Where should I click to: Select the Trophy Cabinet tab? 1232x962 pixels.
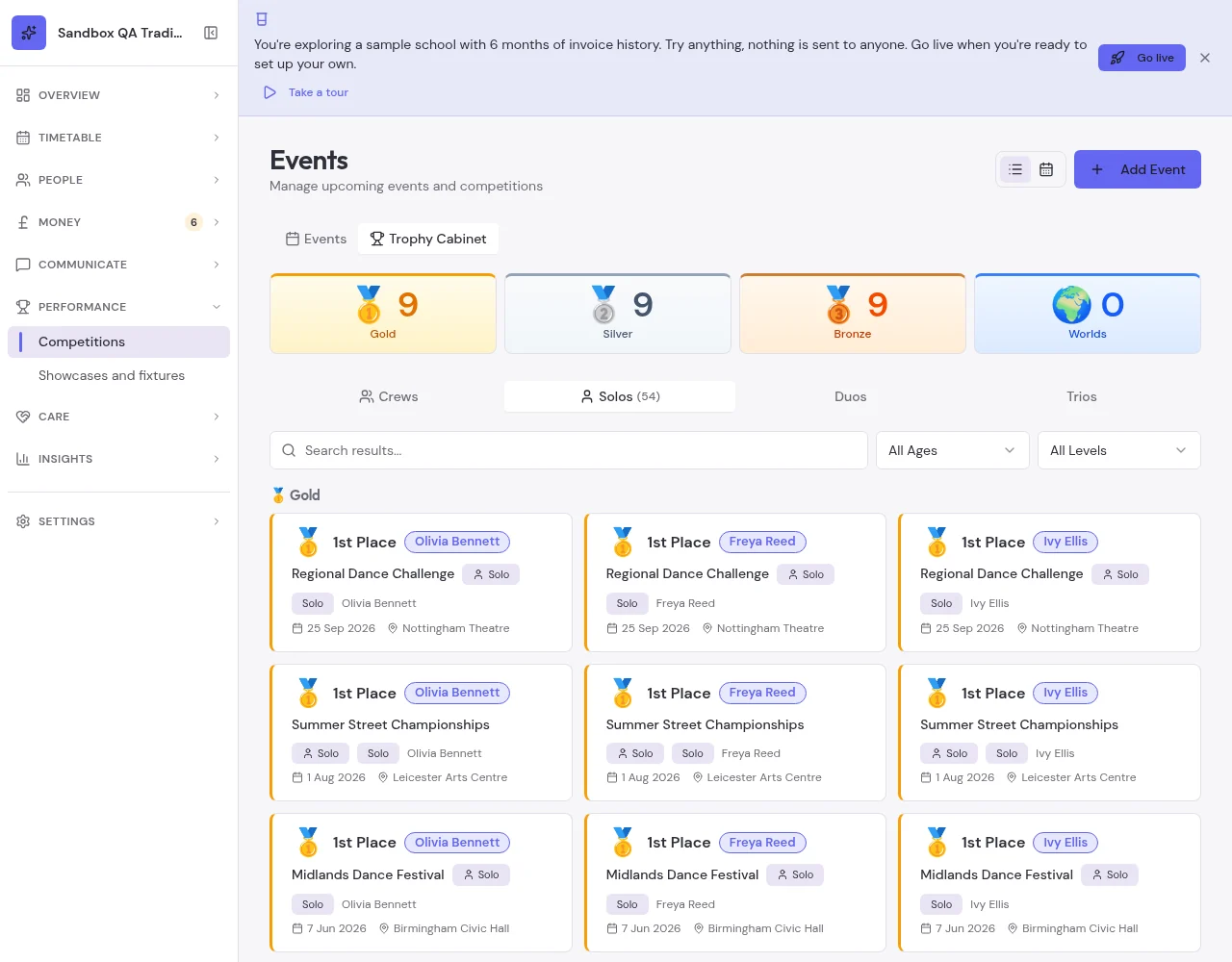click(428, 239)
